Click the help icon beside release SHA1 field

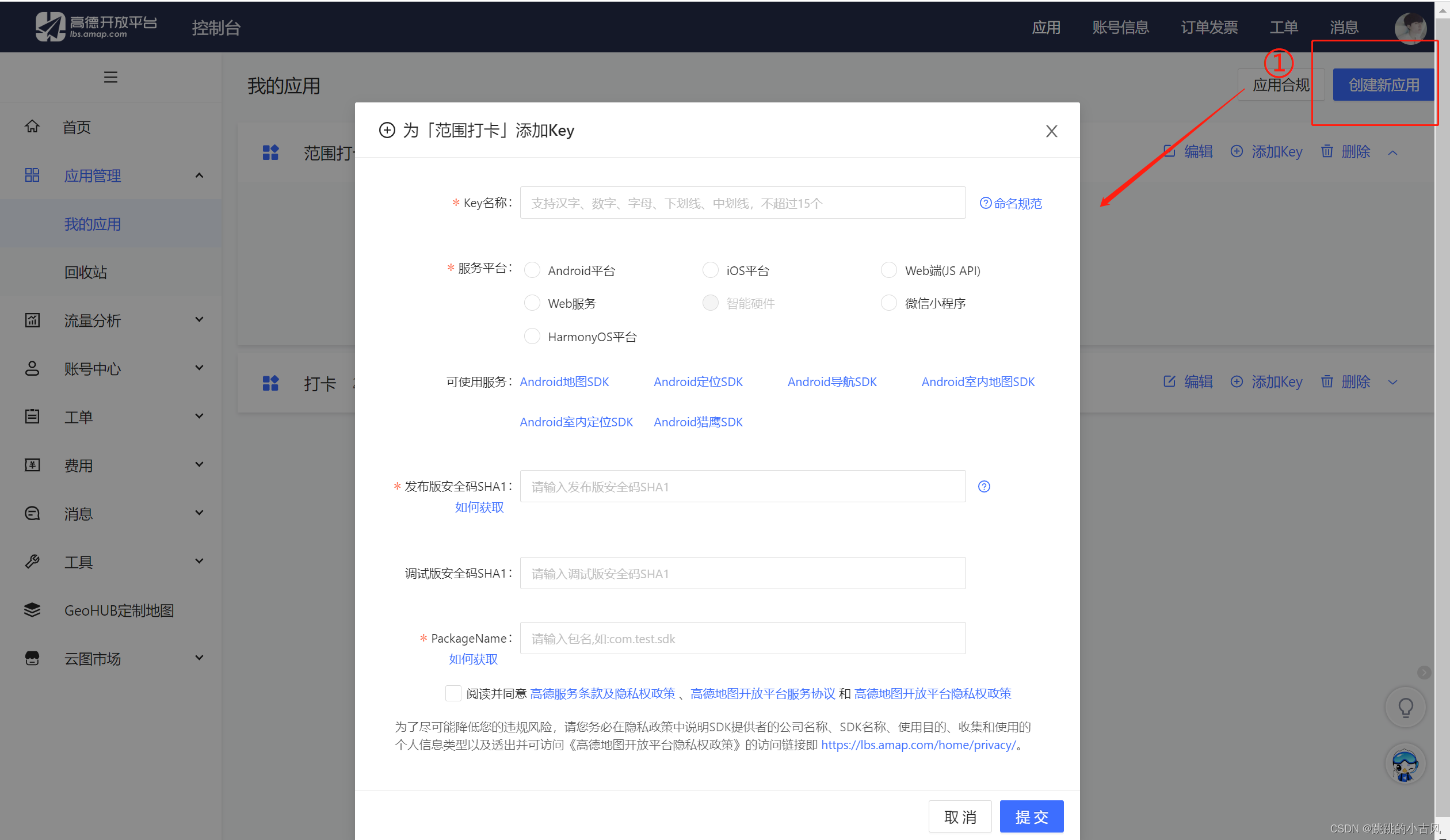[x=984, y=487]
